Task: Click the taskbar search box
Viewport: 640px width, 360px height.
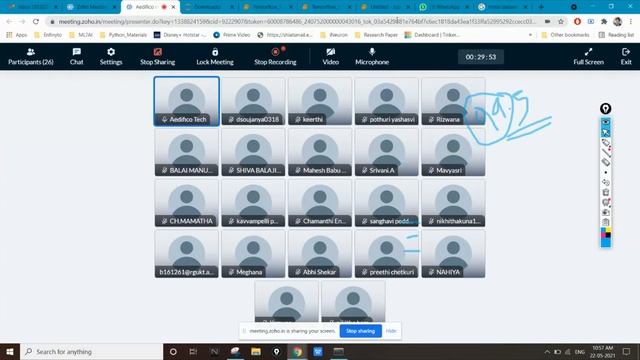Action: [x=91, y=351]
